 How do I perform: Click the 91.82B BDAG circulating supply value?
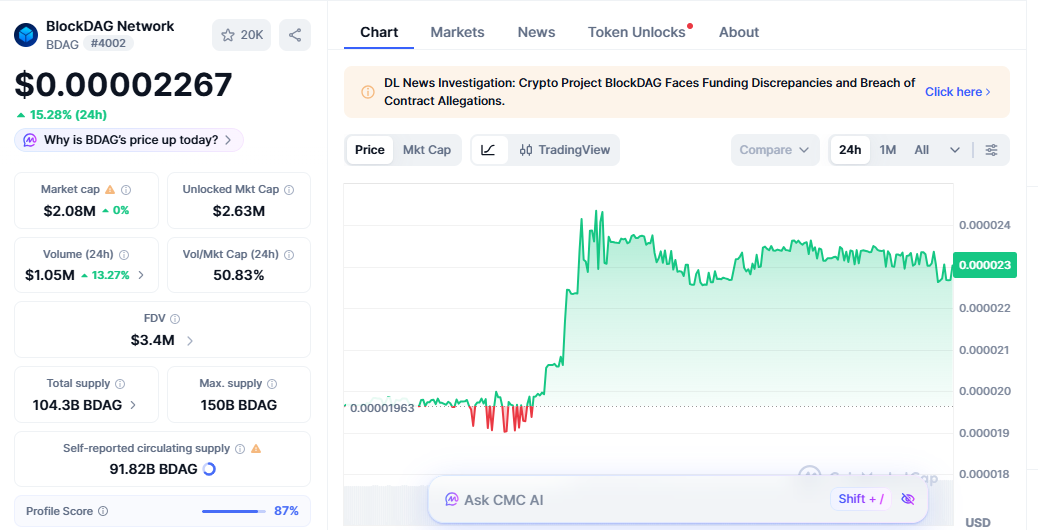[154, 469]
